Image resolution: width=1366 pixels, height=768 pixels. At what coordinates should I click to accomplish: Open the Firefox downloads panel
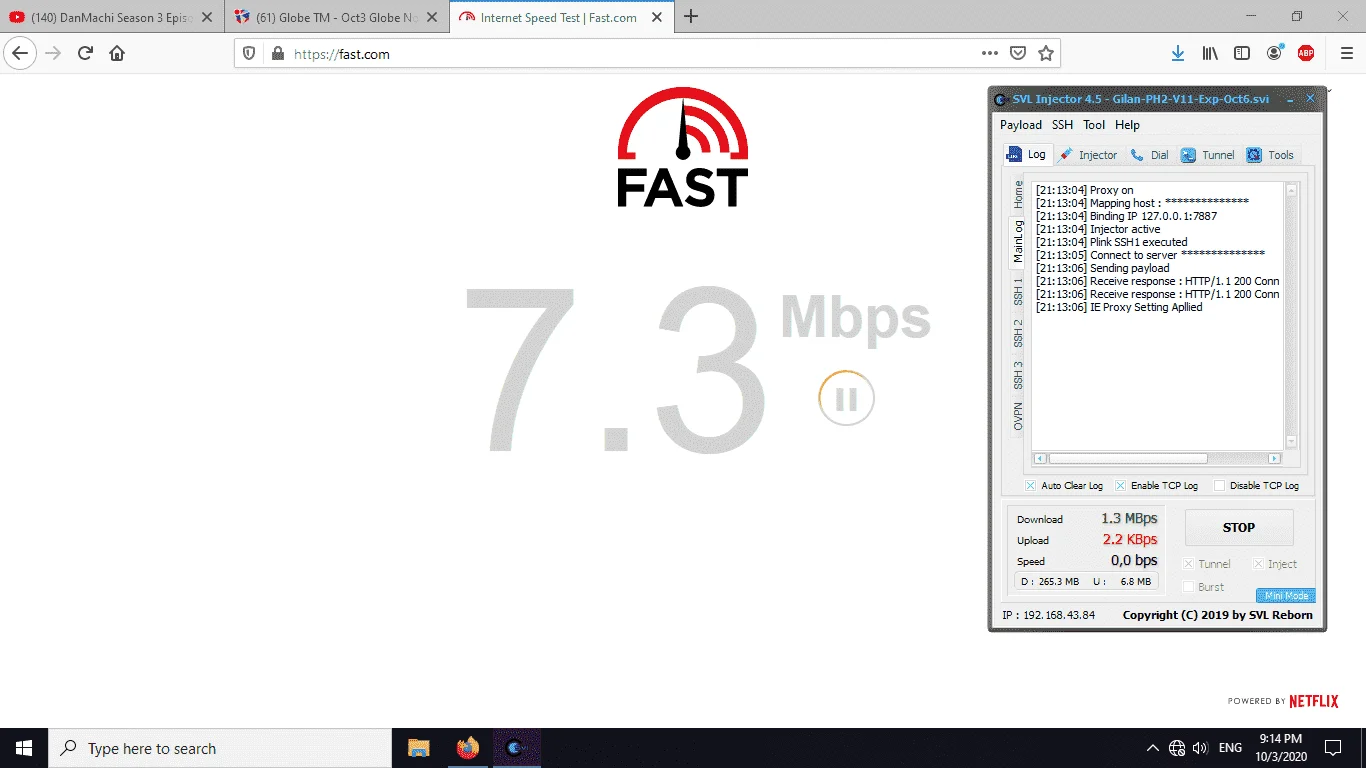(x=1178, y=54)
